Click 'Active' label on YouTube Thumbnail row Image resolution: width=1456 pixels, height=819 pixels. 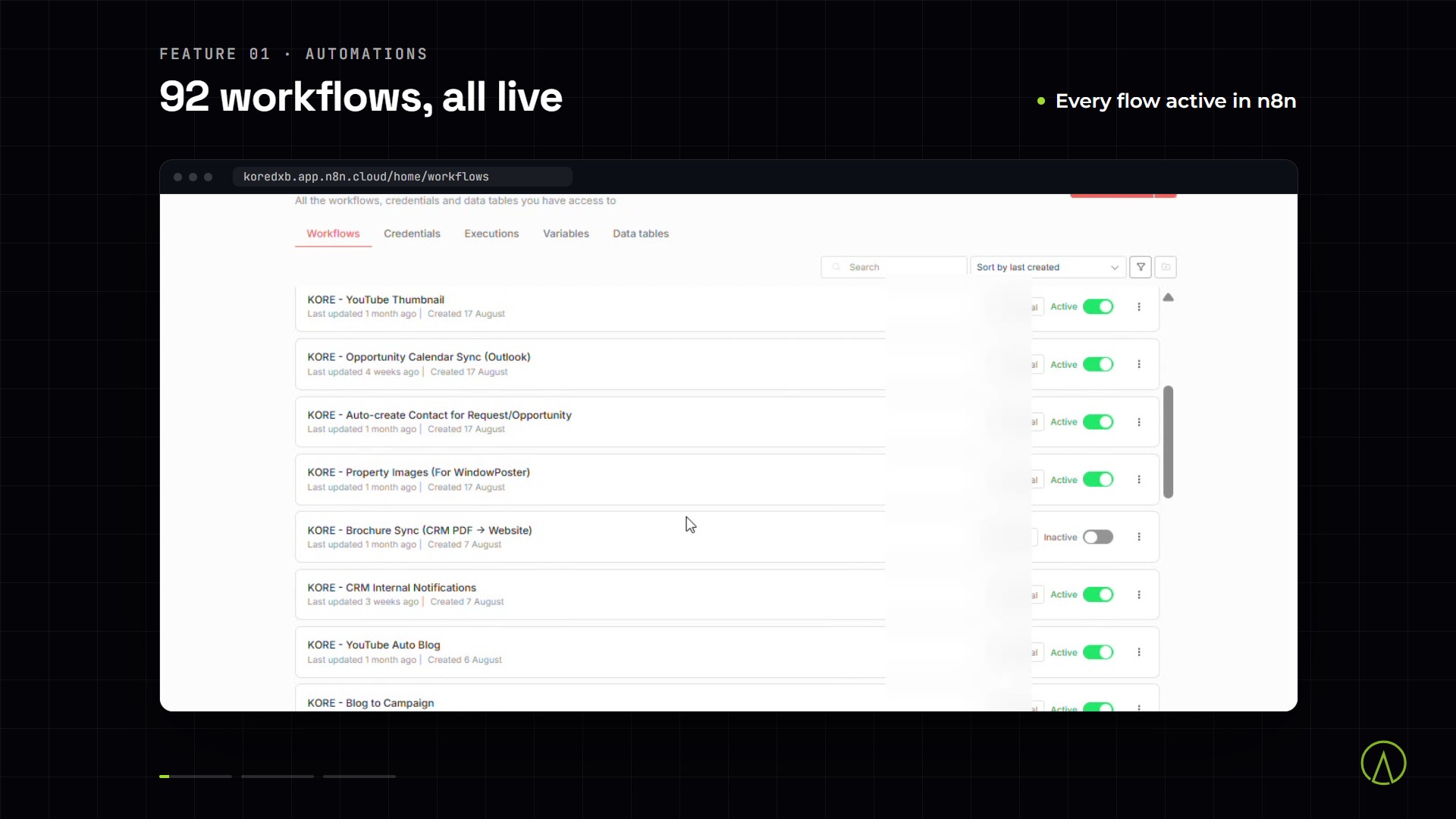1064,306
